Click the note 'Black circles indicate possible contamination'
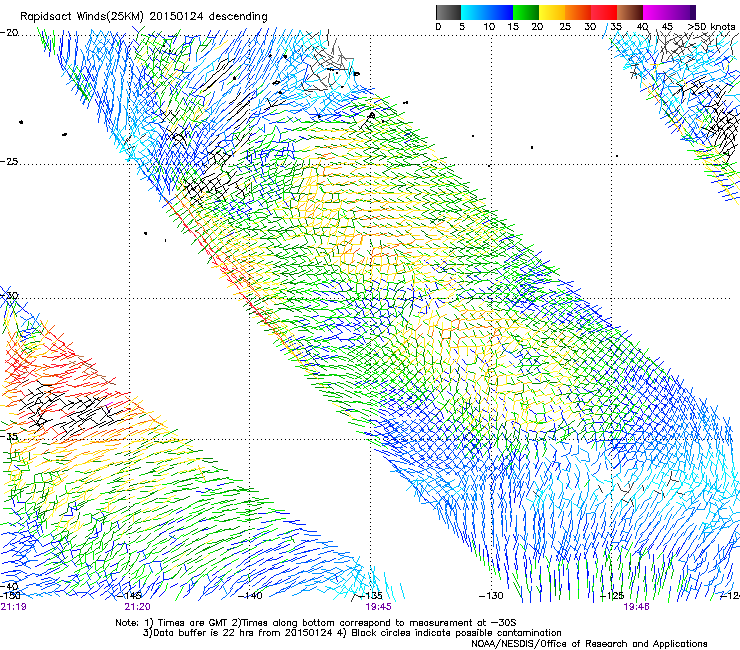This screenshot has width=740, height=650. 456,633
